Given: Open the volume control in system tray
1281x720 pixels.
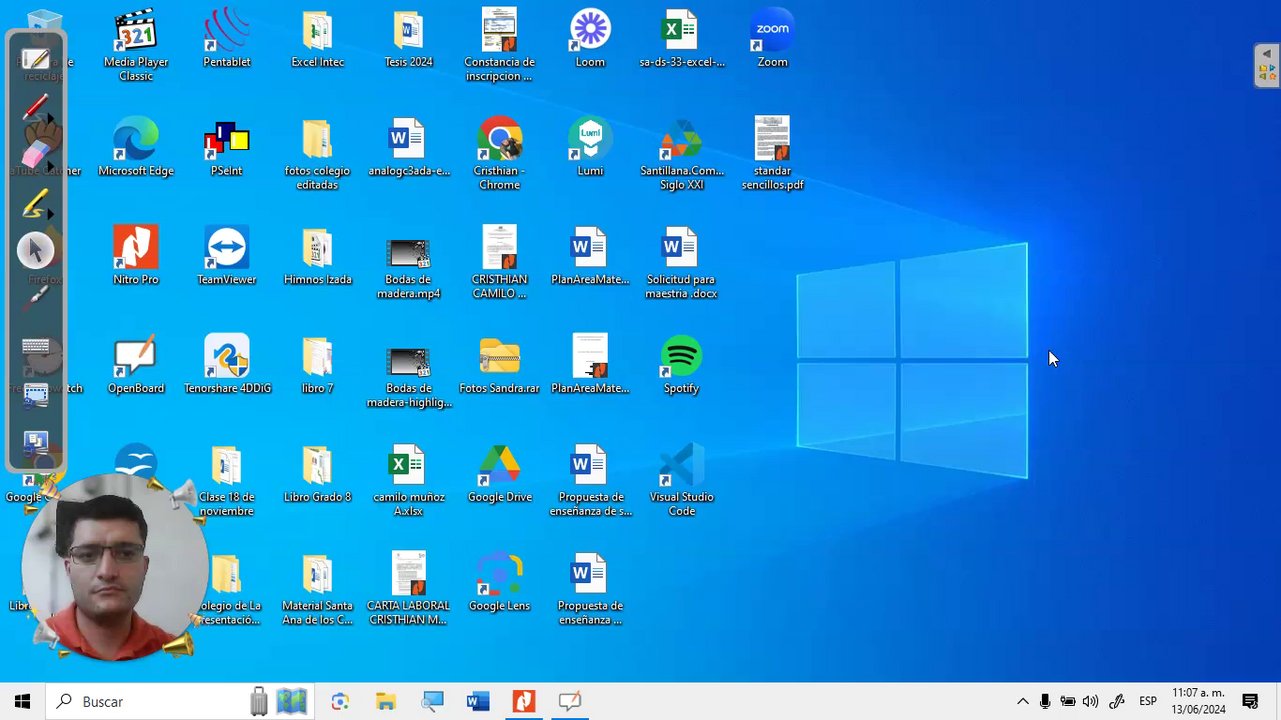Looking at the screenshot, I should coord(1091,702).
